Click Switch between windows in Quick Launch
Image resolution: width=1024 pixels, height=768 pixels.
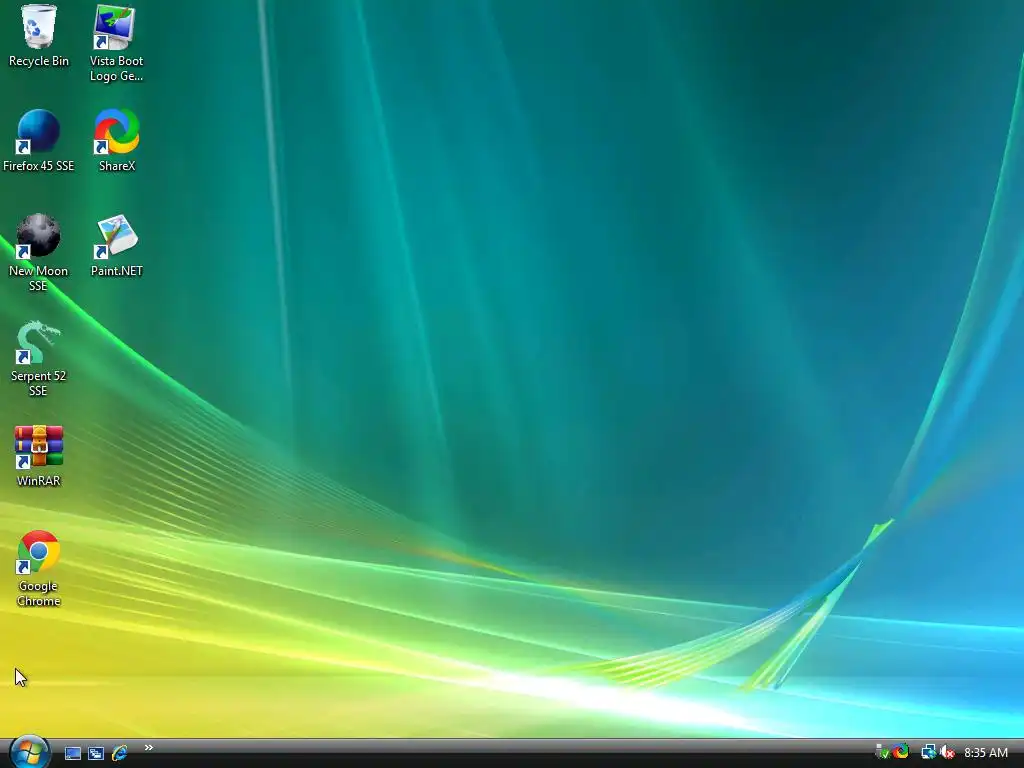(96, 753)
